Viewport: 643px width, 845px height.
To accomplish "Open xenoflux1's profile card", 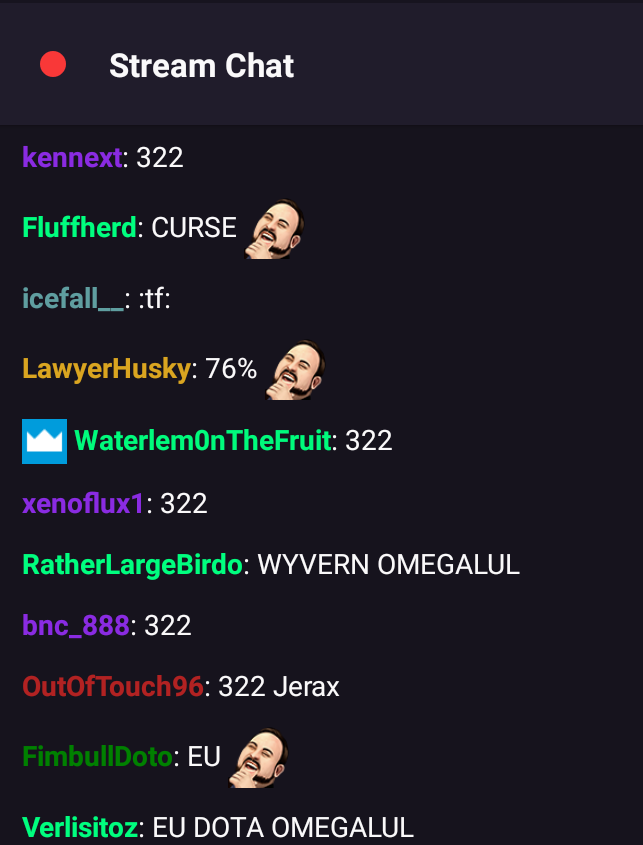I will tap(84, 504).
